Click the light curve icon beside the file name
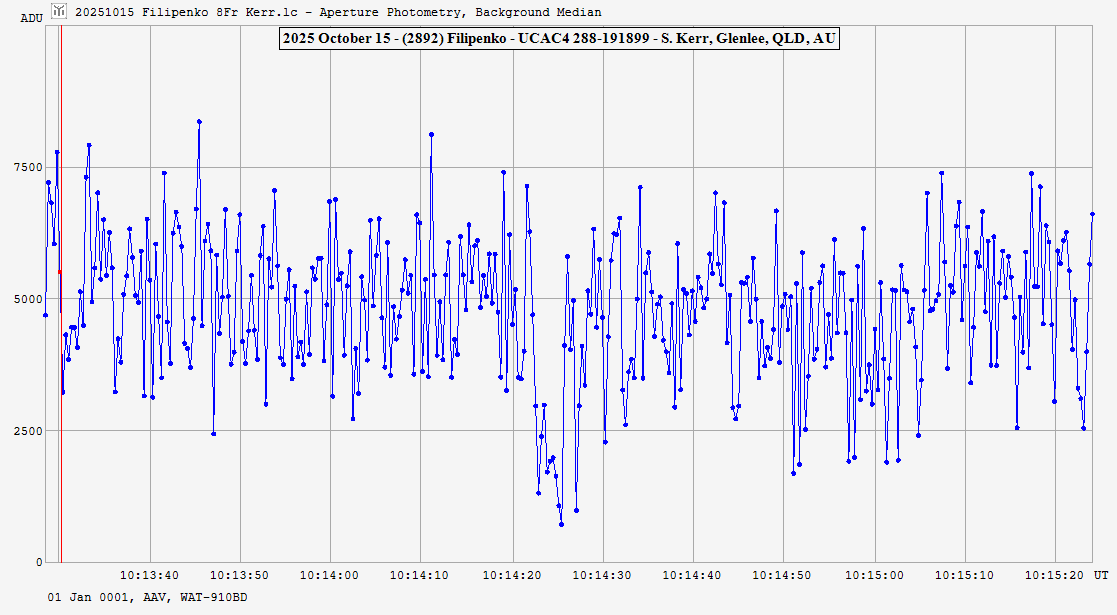The image size is (1117, 615). 59,11
